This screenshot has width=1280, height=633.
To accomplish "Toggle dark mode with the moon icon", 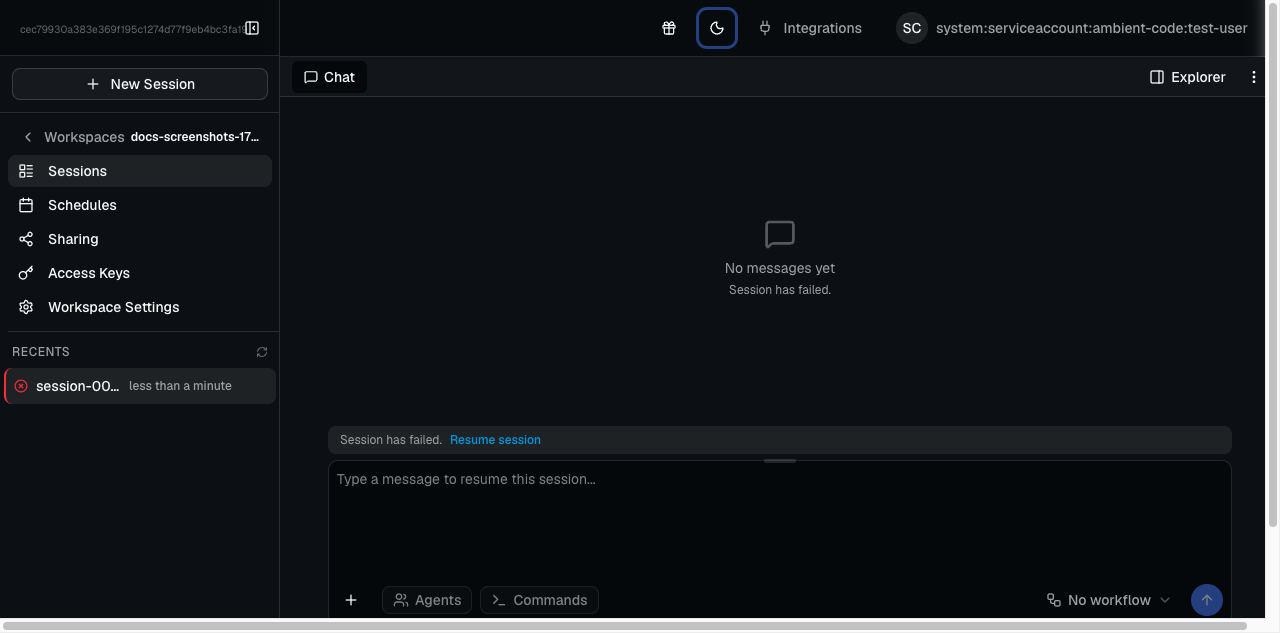I will (x=716, y=28).
